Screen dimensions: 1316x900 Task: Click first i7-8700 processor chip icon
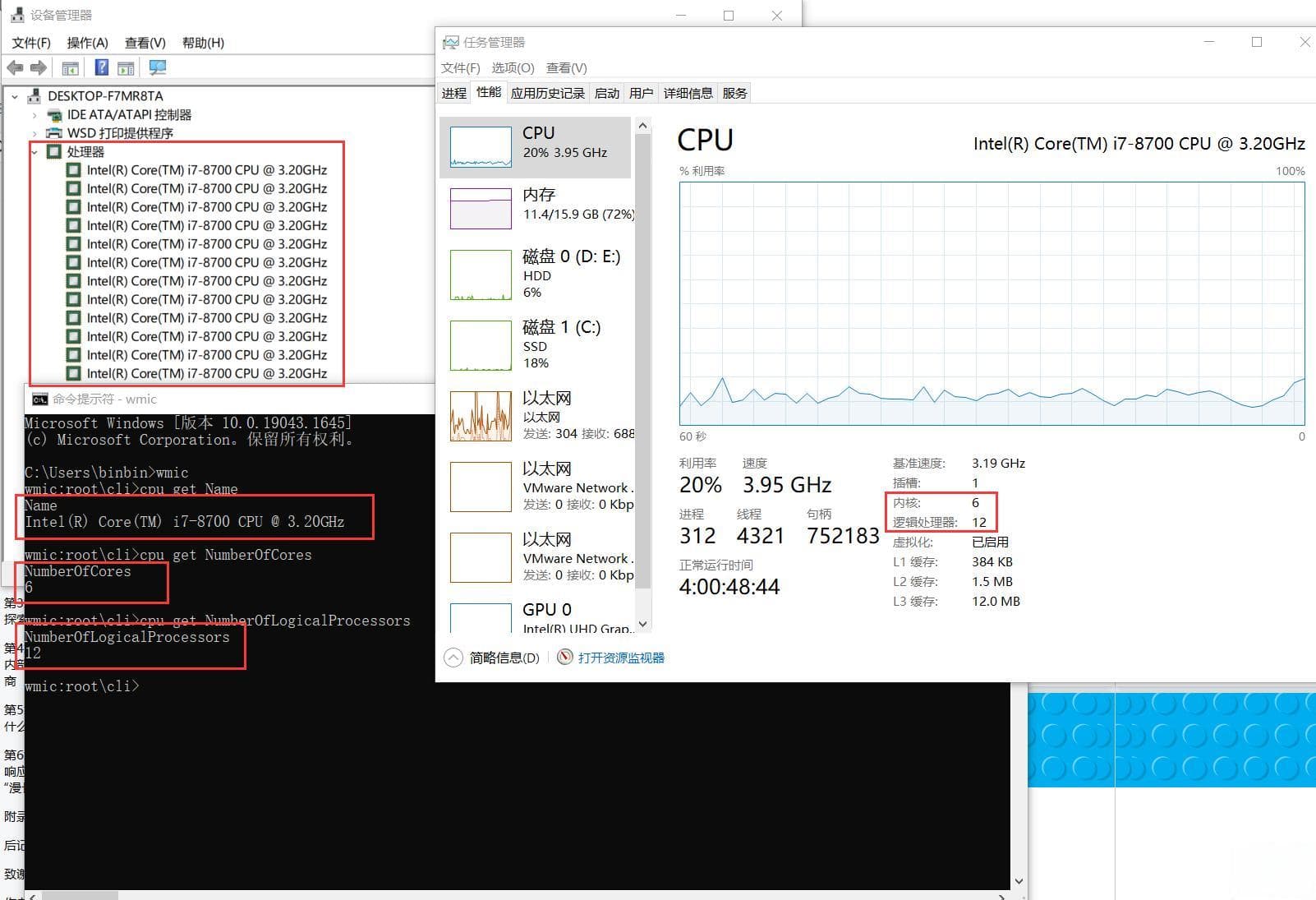(73, 170)
